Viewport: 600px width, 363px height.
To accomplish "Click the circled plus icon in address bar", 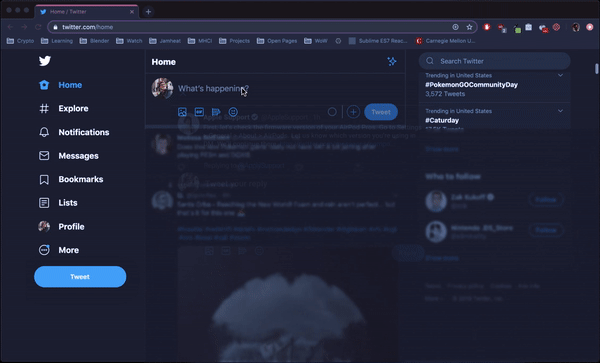I will tap(455, 27).
